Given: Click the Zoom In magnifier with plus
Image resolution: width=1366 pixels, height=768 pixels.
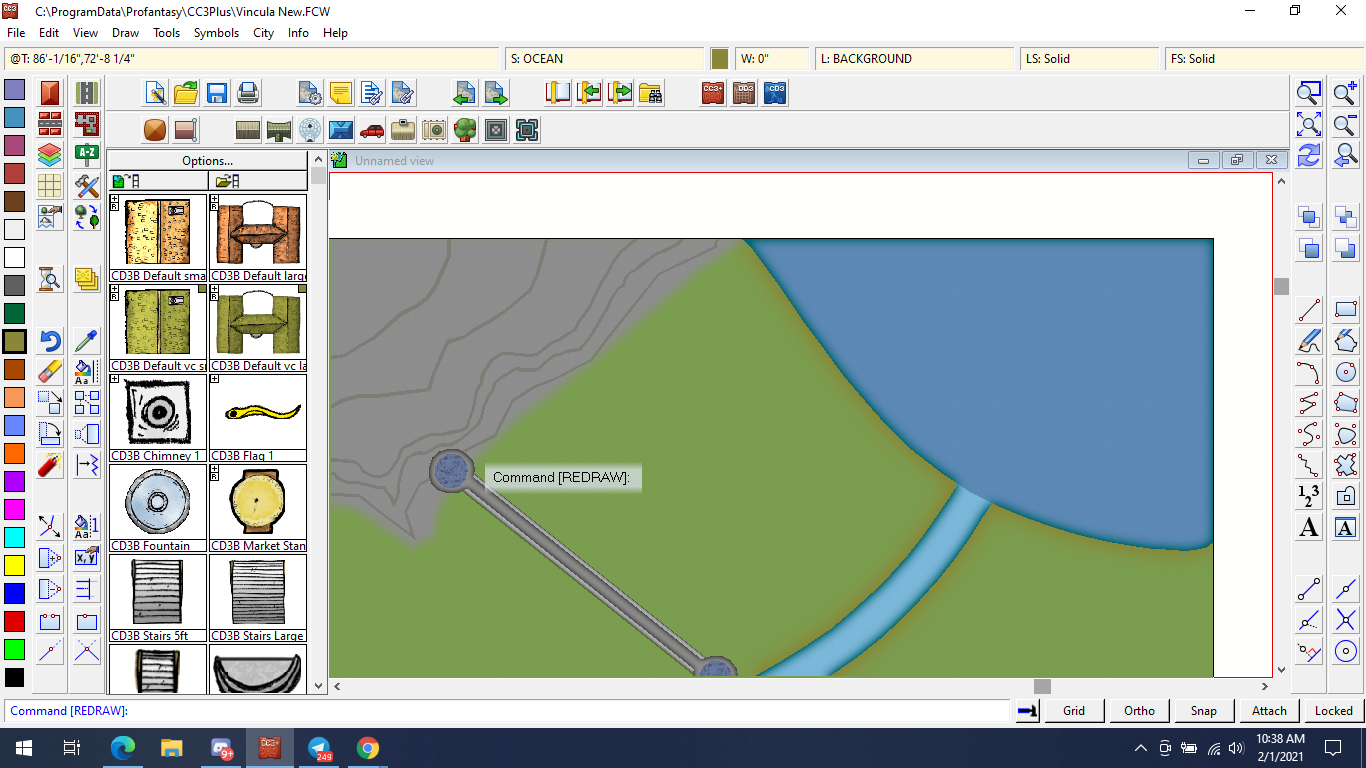Looking at the screenshot, I should [1346, 94].
